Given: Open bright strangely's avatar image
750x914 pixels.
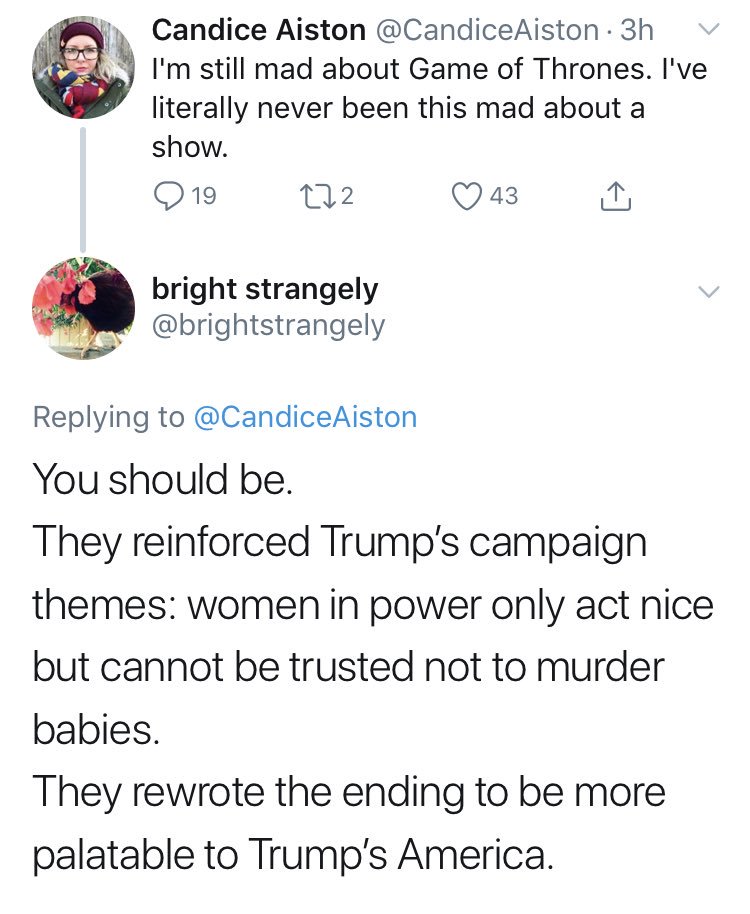Looking at the screenshot, I should click(x=83, y=308).
